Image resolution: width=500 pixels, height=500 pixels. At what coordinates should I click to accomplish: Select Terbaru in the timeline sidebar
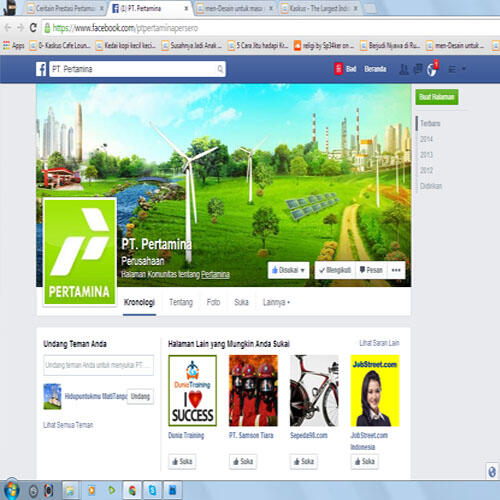pos(430,124)
